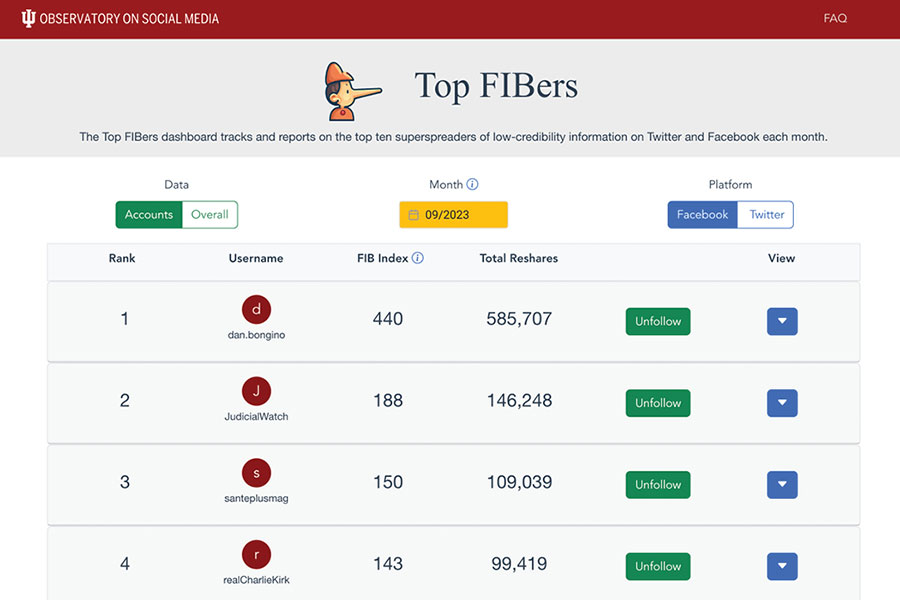Image resolution: width=900 pixels, height=600 pixels.
Task: Open the Month info tooltip icon
Action: [472, 184]
